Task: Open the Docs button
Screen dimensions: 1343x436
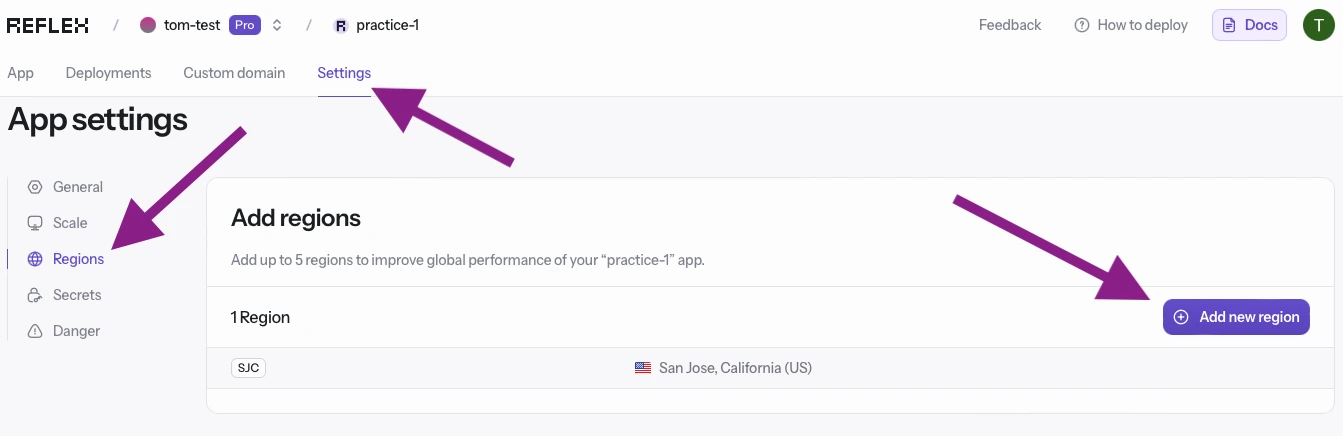Action: [1249, 25]
